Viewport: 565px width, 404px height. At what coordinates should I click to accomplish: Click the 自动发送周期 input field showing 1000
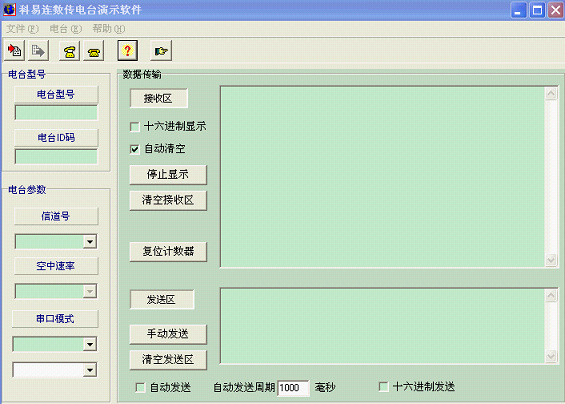point(293,388)
